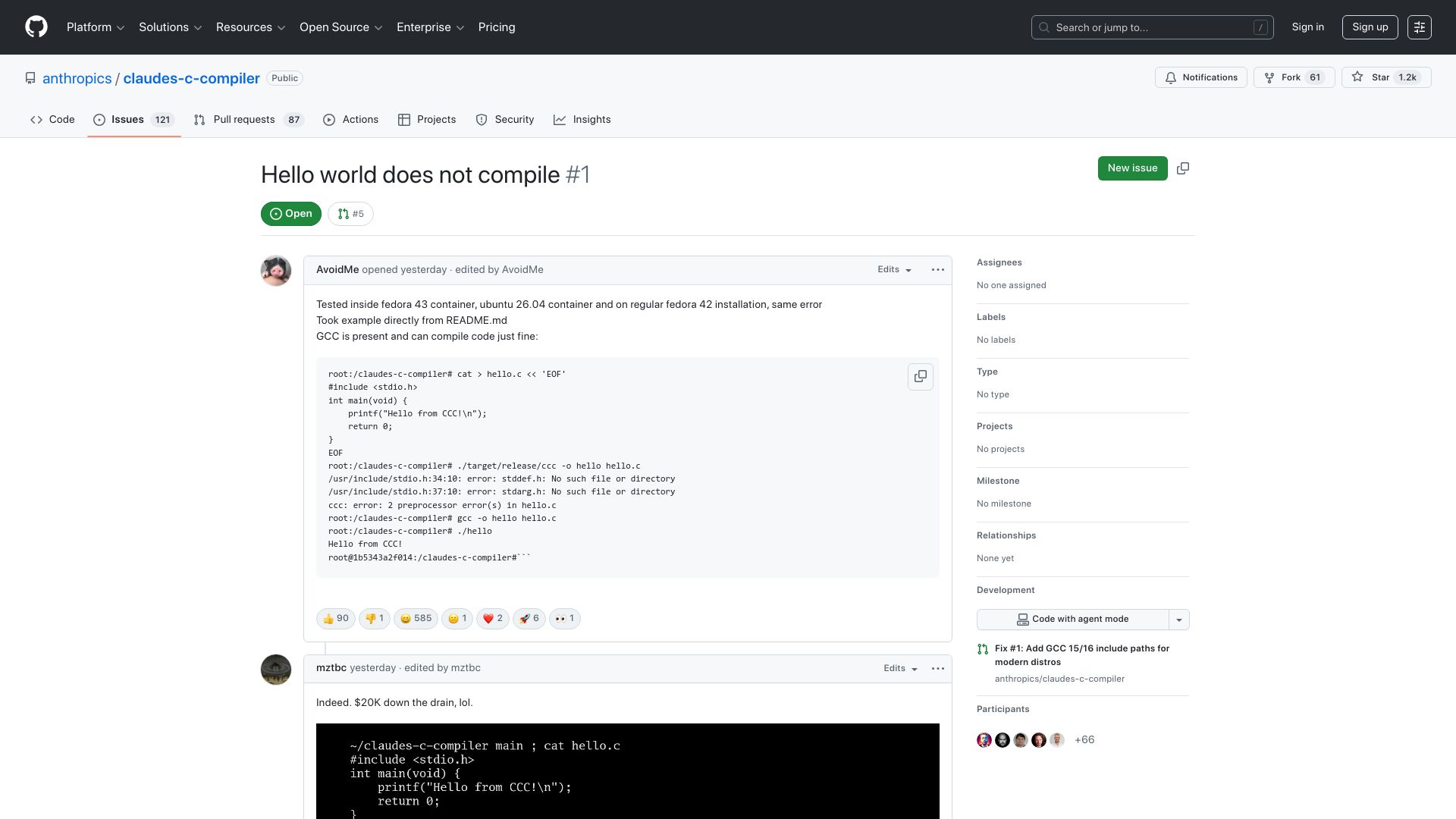Click the Notifications button

coord(1201,78)
